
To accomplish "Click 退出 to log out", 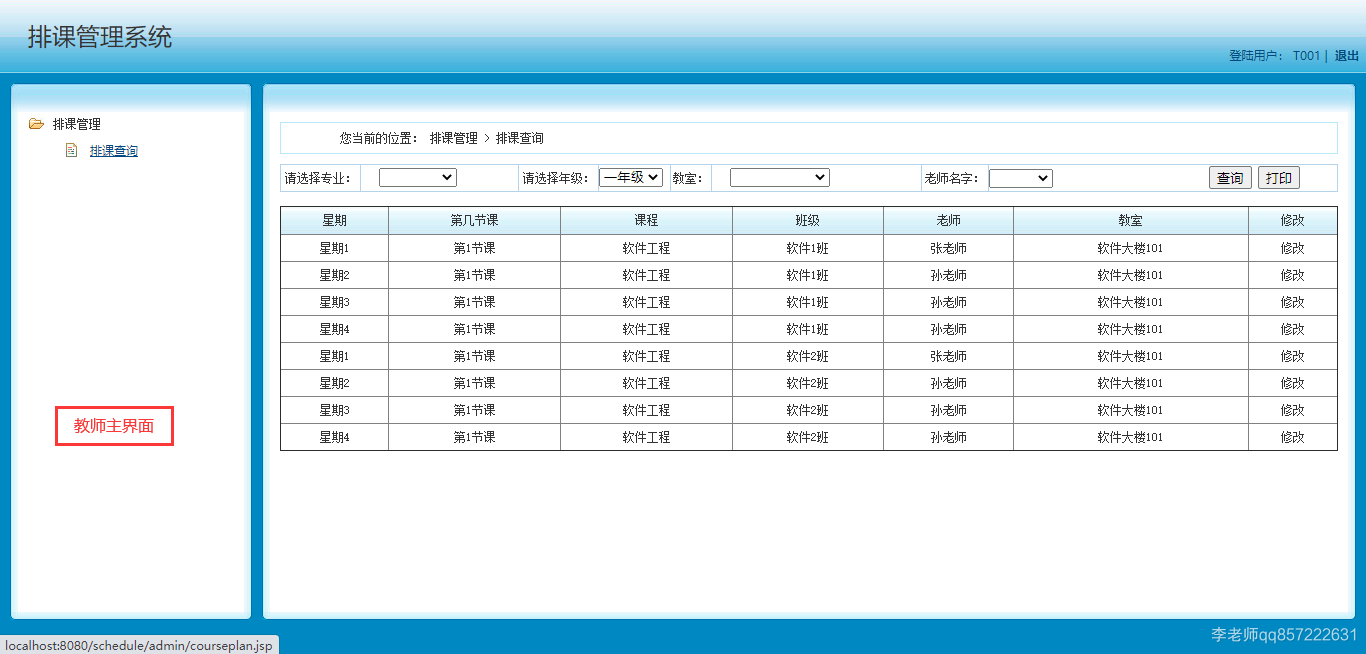I will click(x=1347, y=57).
